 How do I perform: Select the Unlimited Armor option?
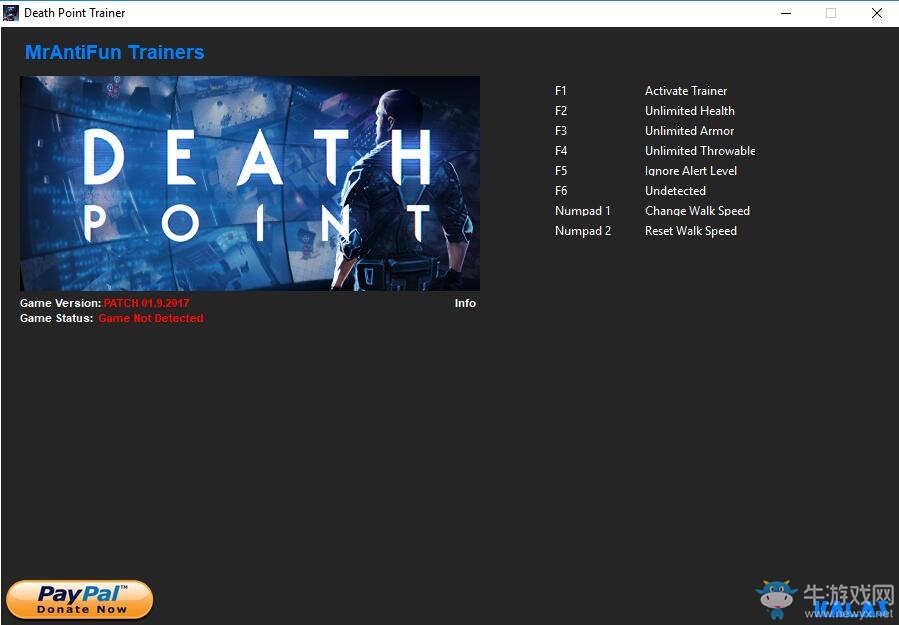coord(689,131)
